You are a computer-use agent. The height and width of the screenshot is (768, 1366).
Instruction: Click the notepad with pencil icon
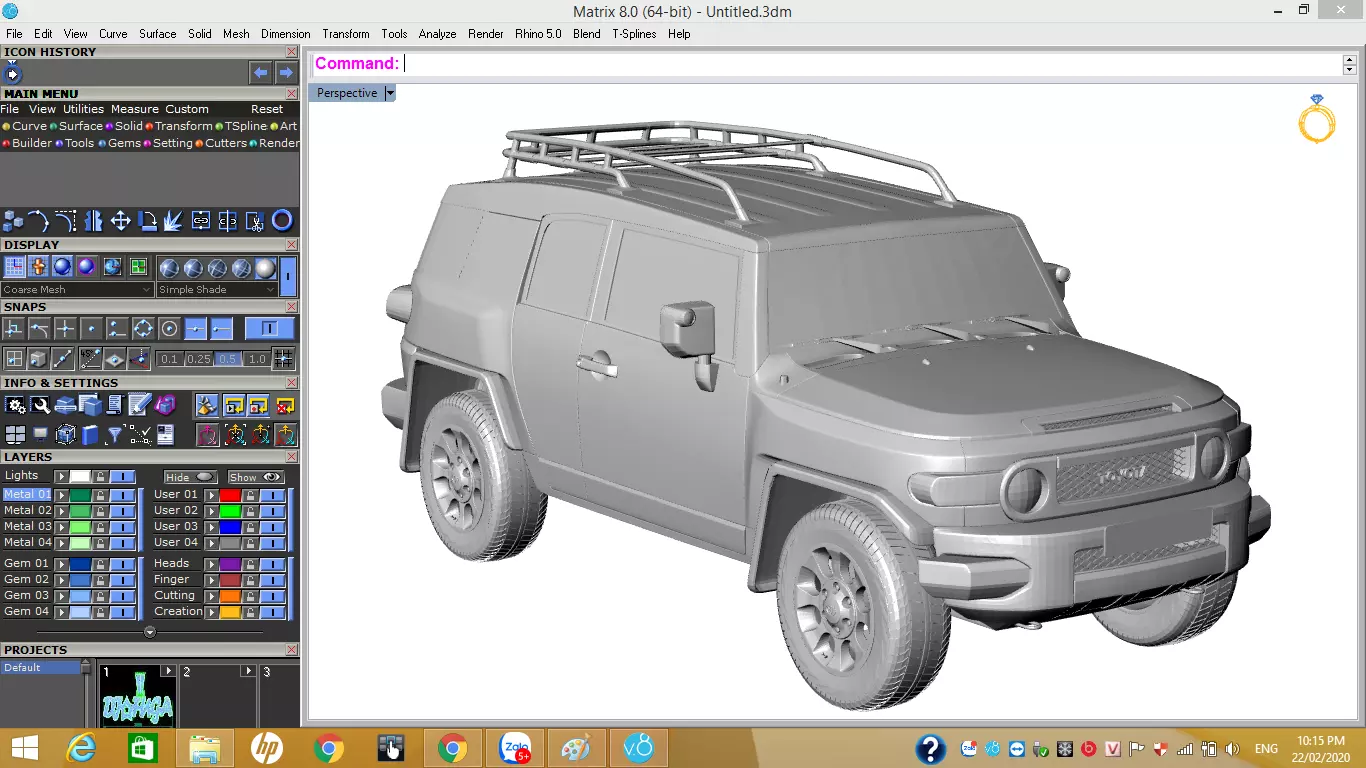(x=139, y=405)
